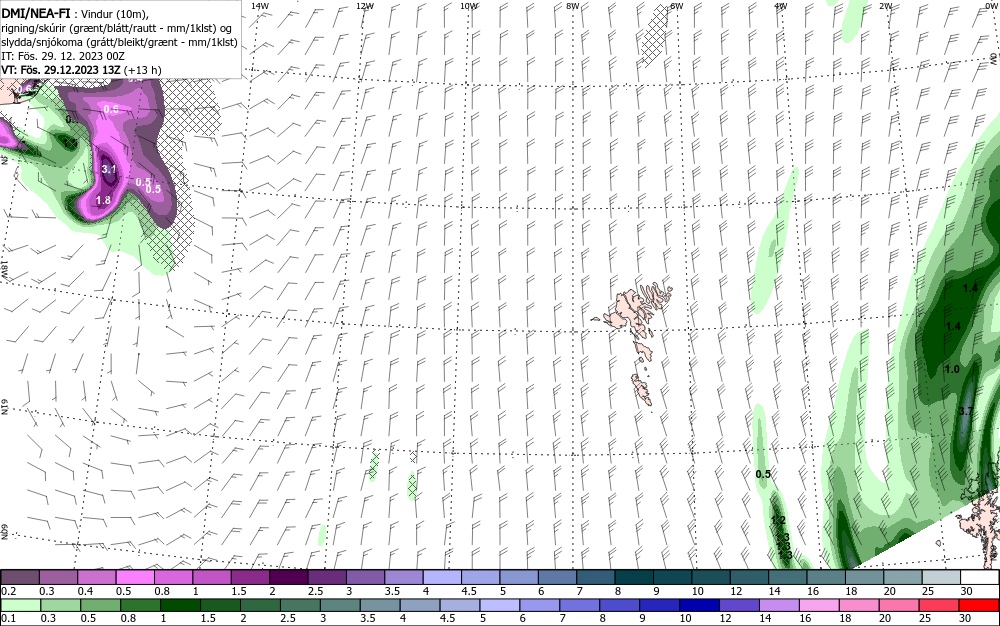Pick the red lower swatch above 30
The image size is (1000, 626).
coord(980,605)
